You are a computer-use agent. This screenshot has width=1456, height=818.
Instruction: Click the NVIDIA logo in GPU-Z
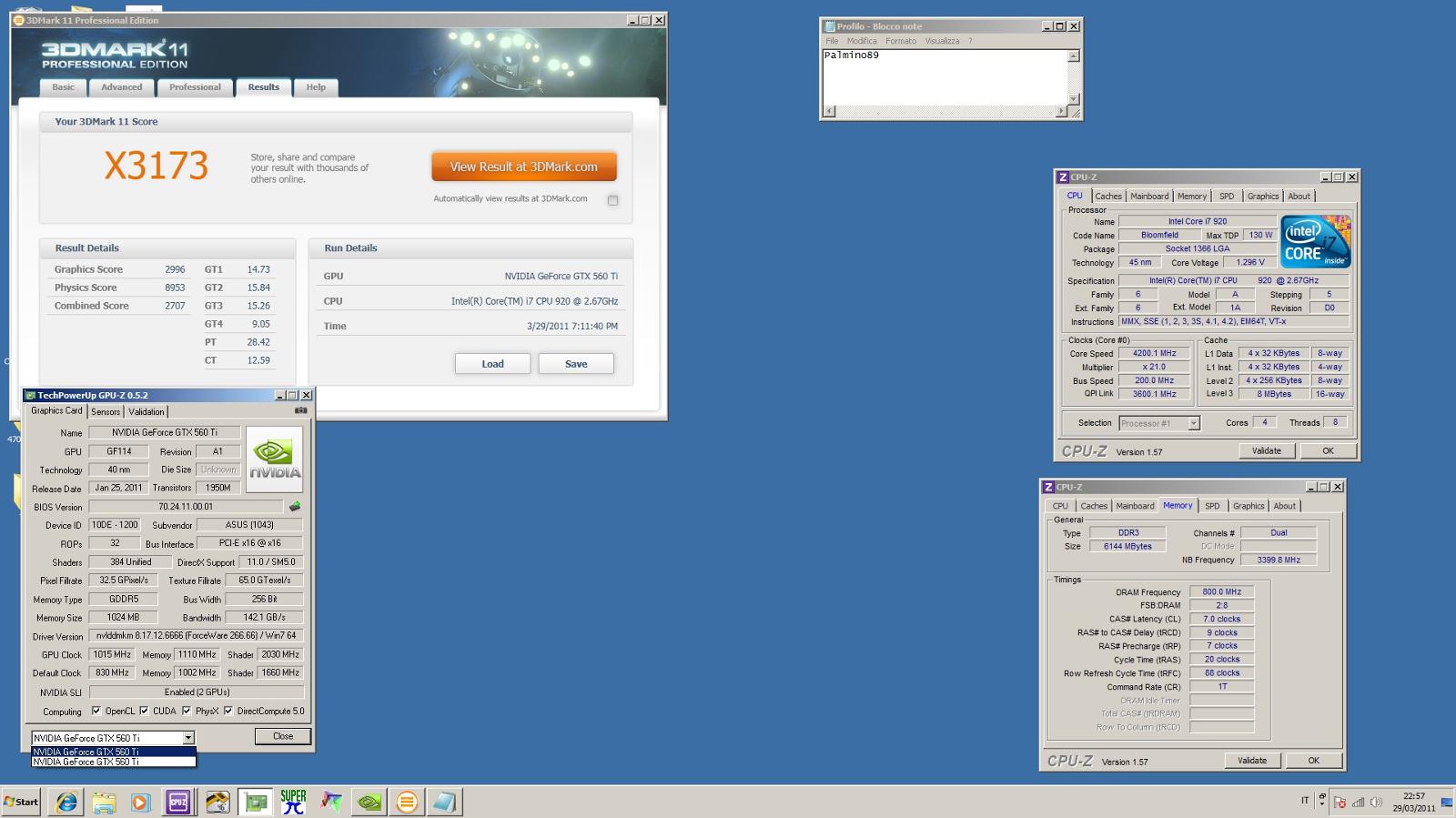pos(275,459)
